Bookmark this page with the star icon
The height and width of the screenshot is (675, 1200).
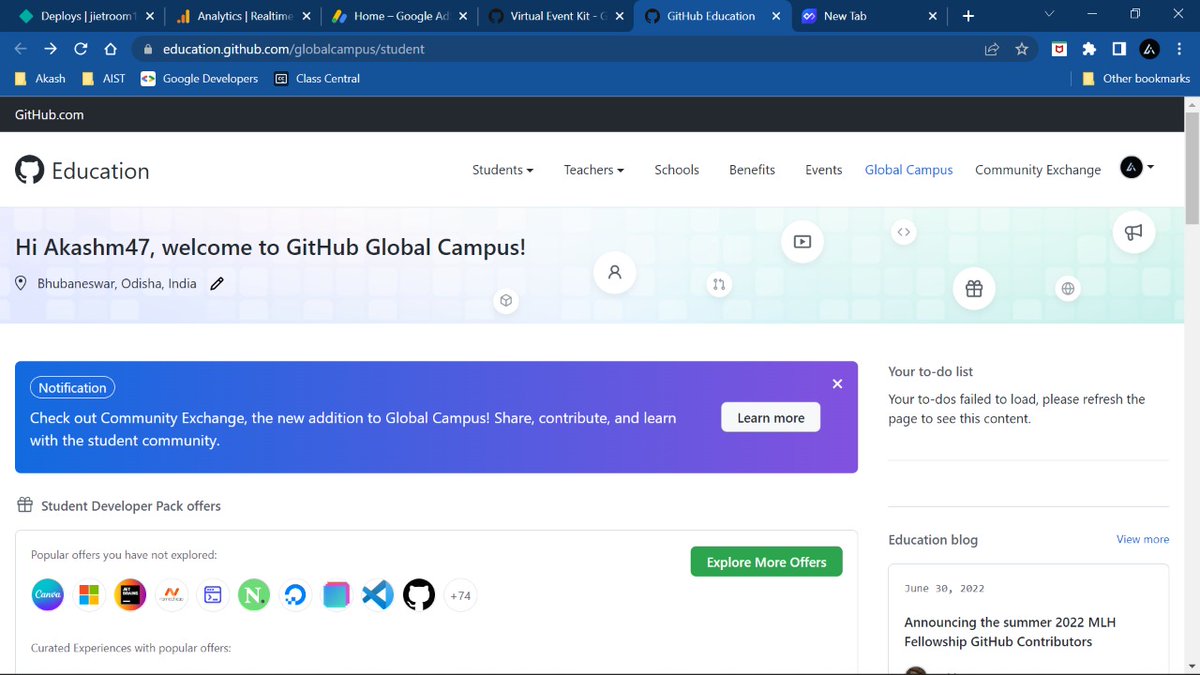pyautogui.click(x=1021, y=49)
